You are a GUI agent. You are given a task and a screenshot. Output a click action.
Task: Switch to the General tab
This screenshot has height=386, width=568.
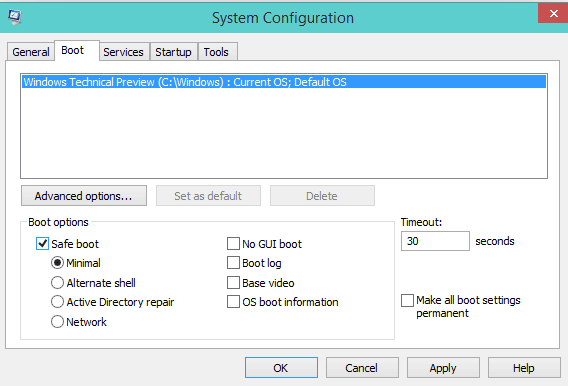(31, 52)
